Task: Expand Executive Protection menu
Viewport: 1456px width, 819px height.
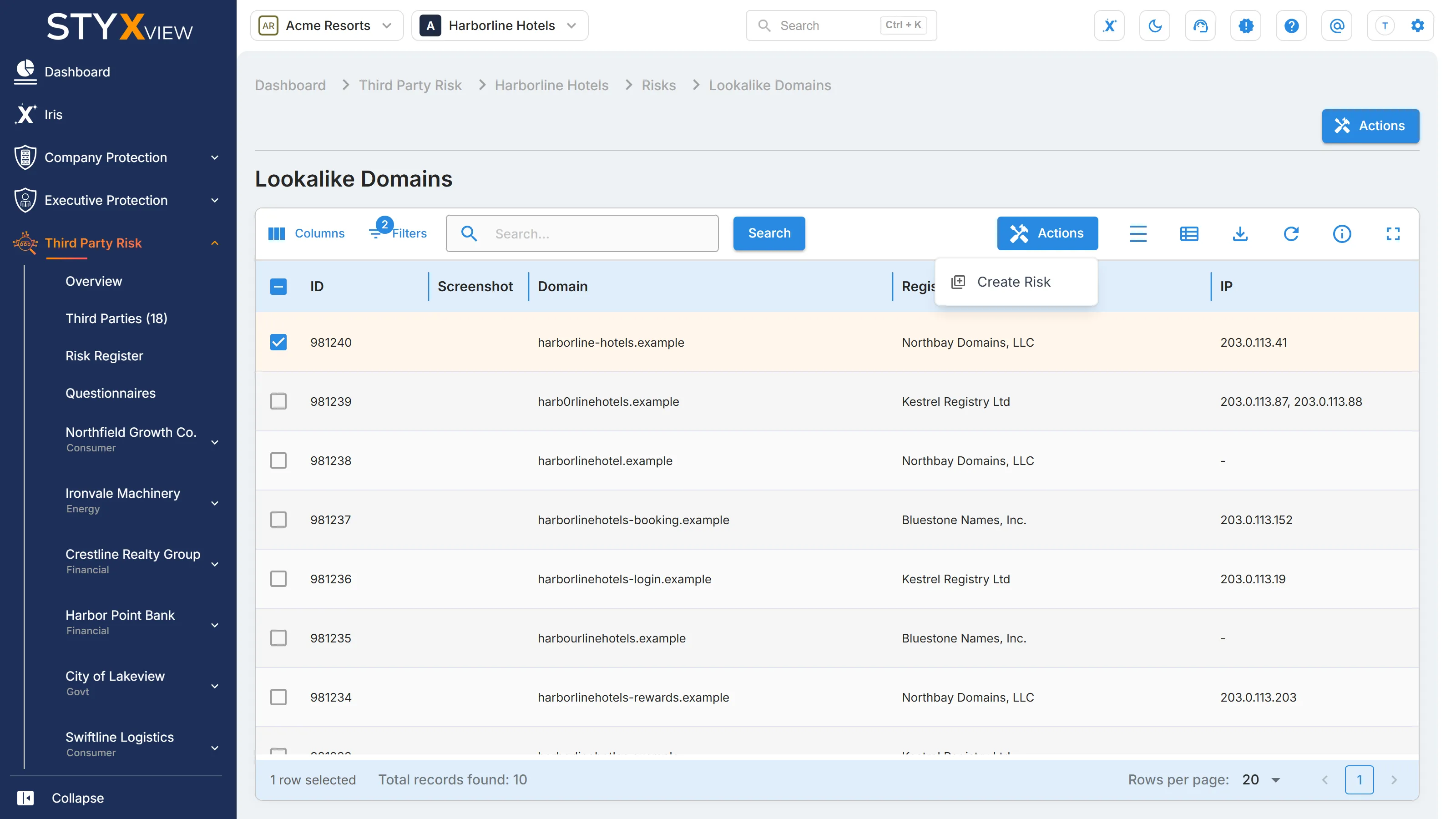Action: tap(117, 200)
